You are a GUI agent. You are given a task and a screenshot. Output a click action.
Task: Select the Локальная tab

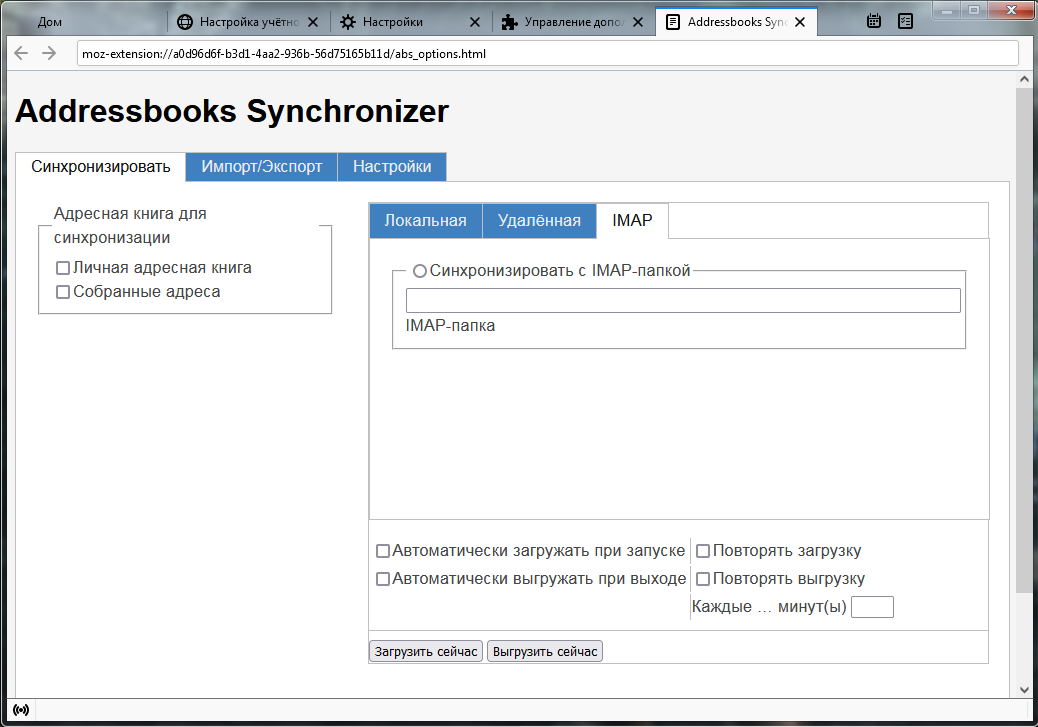point(424,220)
